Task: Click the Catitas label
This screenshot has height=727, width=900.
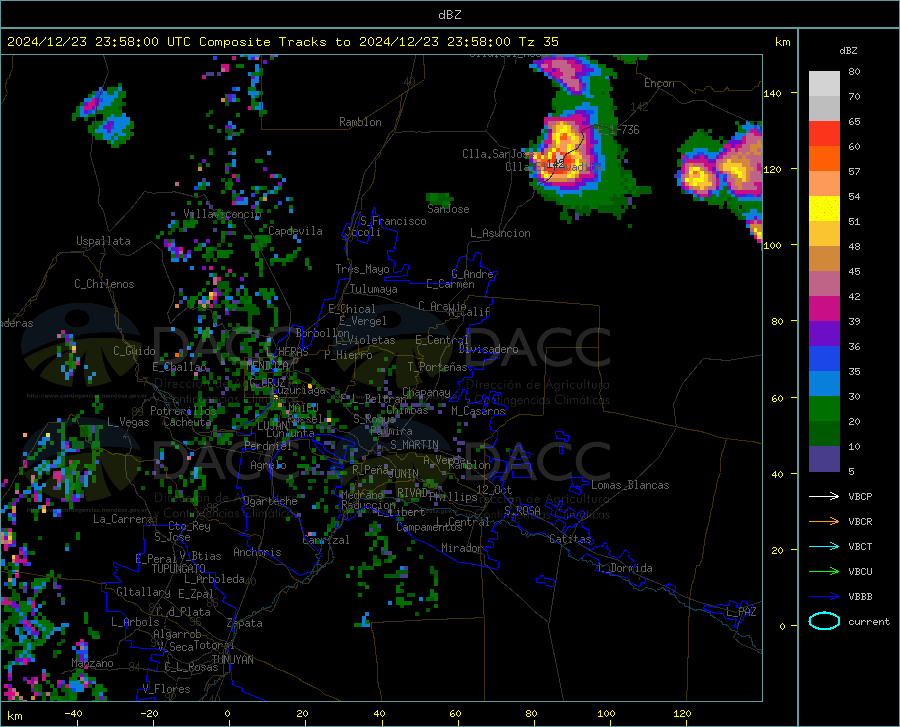Action: (x=570, y=539)
